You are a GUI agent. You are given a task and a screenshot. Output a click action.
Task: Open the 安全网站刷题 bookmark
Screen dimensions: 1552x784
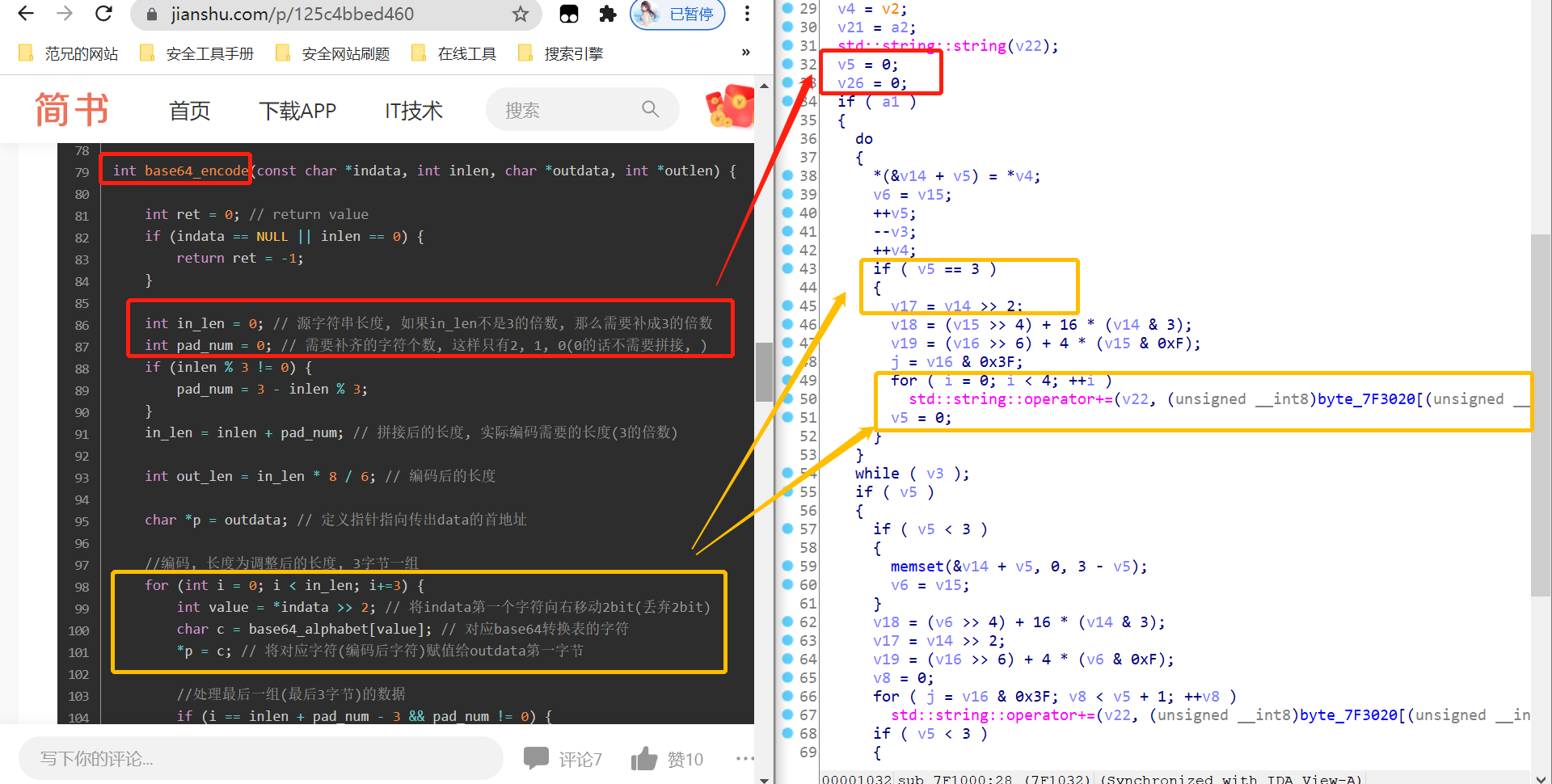point(342,53)
